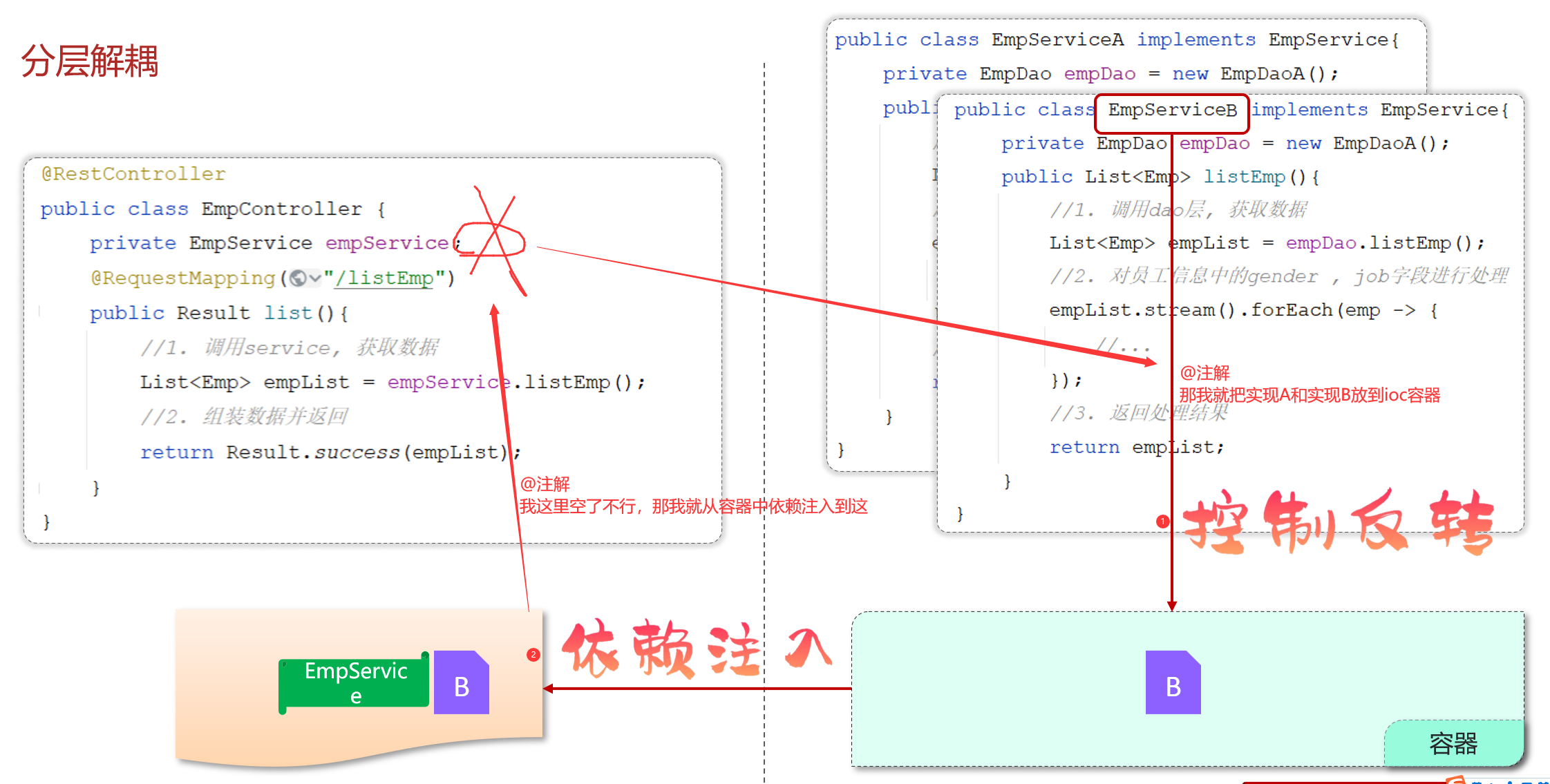Click the globe icon in RequestMapping
Viewport: 1550px width, 784px height.
tap(298, 278)
